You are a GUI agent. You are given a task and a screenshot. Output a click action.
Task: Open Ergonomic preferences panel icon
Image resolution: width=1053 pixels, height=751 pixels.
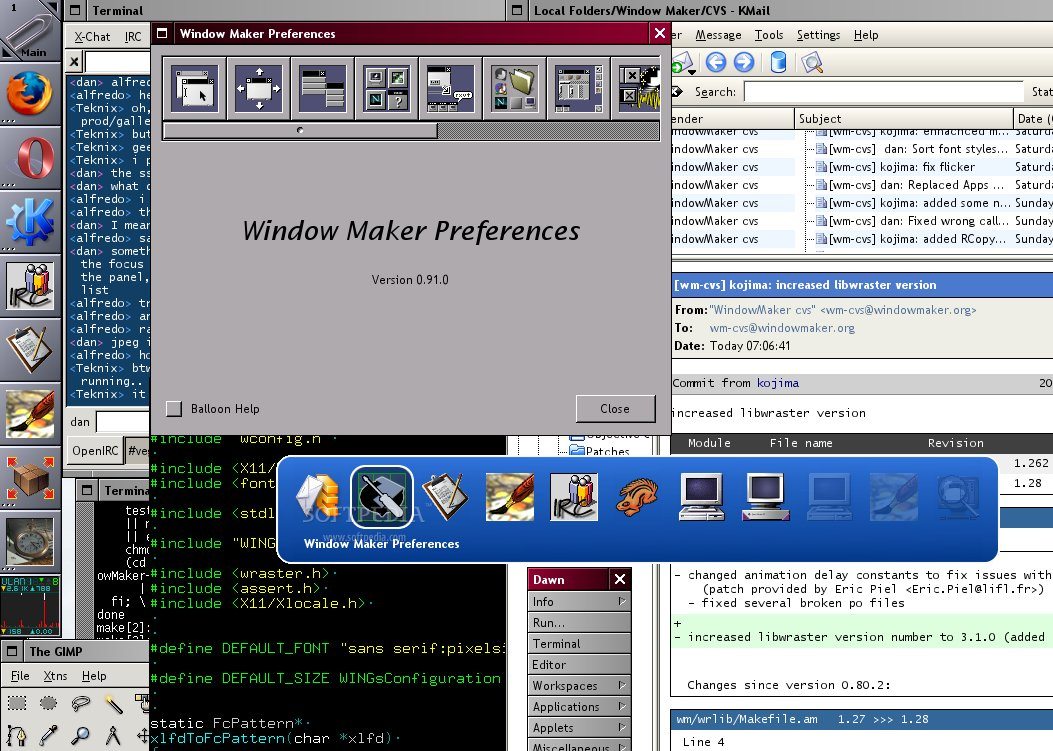(451, 89)
